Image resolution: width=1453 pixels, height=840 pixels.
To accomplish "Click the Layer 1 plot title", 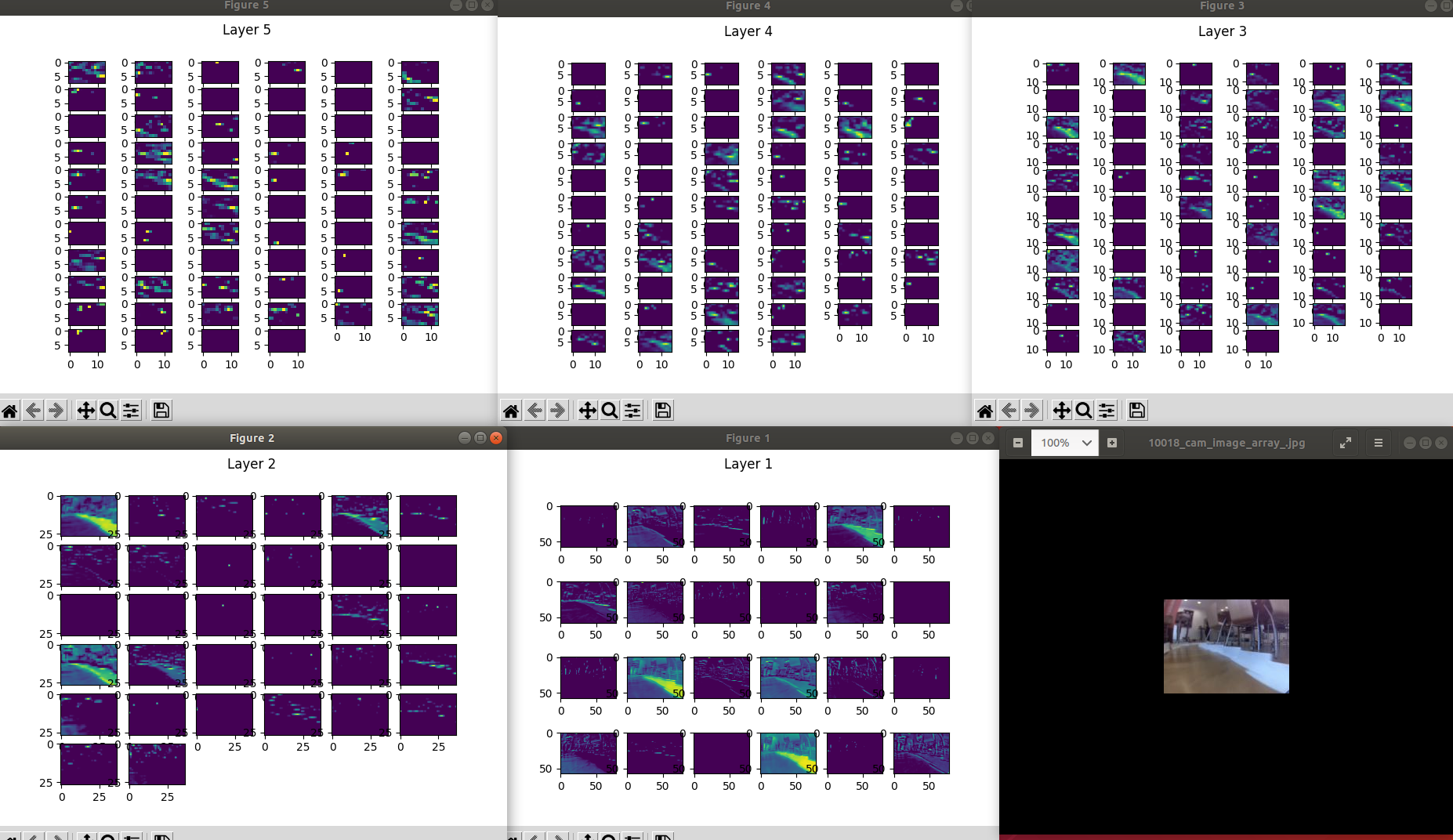I will (x=748, y=464).
